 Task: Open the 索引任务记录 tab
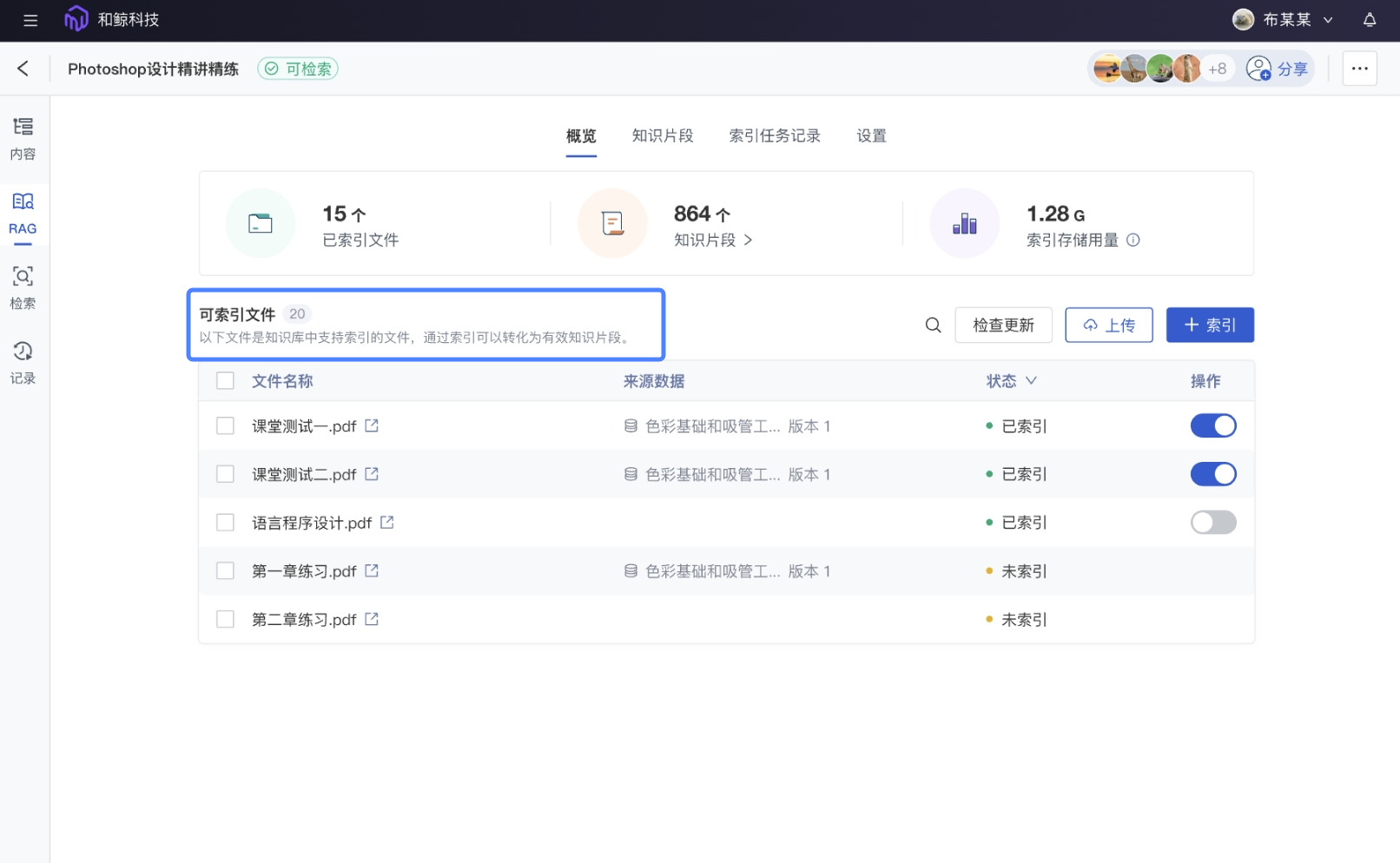(774, 135)
